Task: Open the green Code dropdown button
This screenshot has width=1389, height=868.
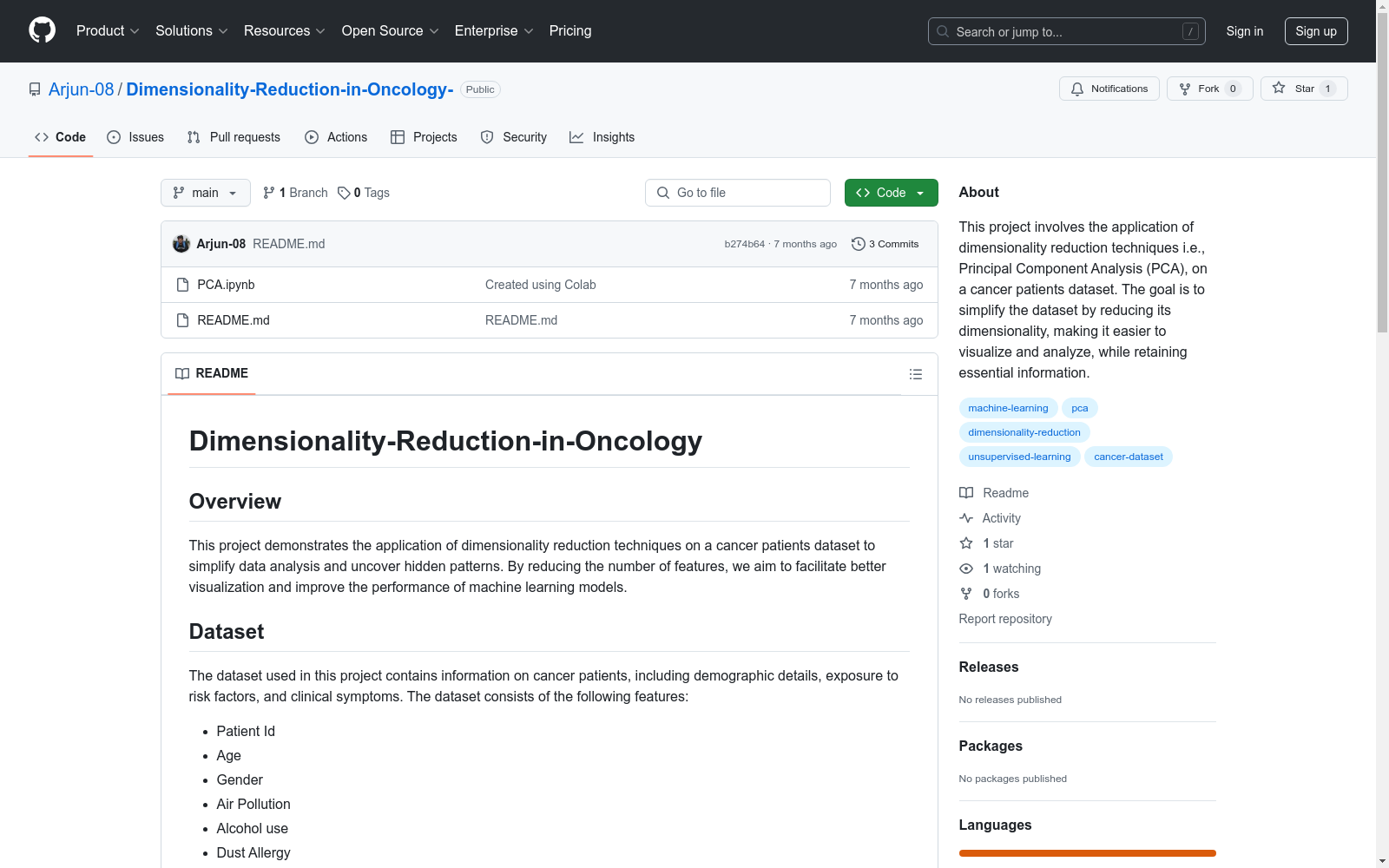Action: point(891,193)
